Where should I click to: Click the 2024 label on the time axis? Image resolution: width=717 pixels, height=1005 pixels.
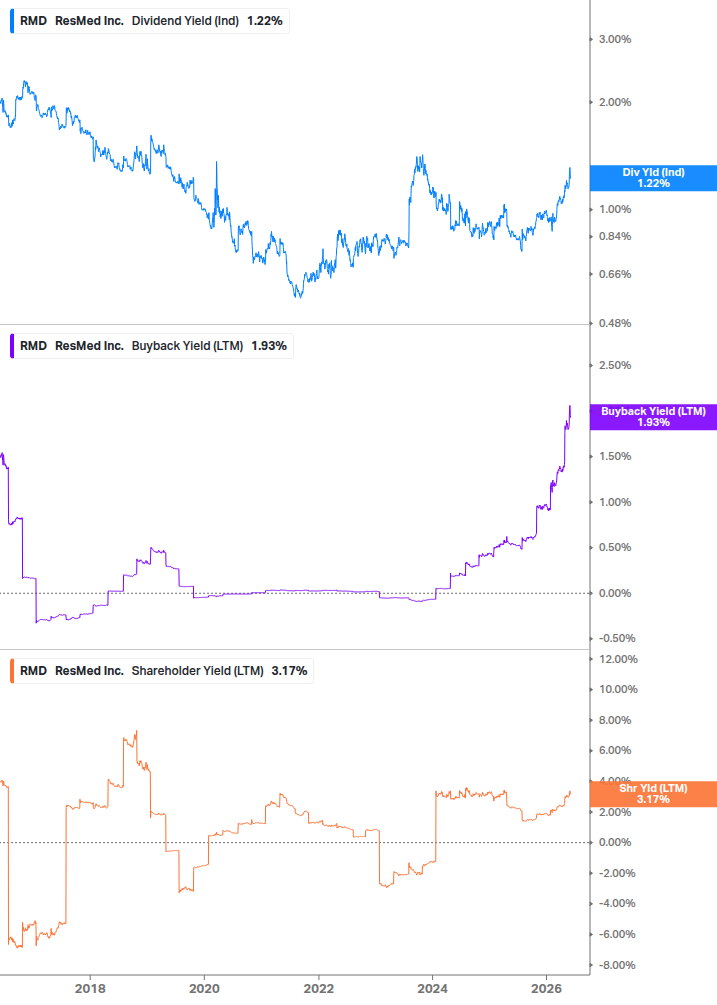click(x=433, y=988)
